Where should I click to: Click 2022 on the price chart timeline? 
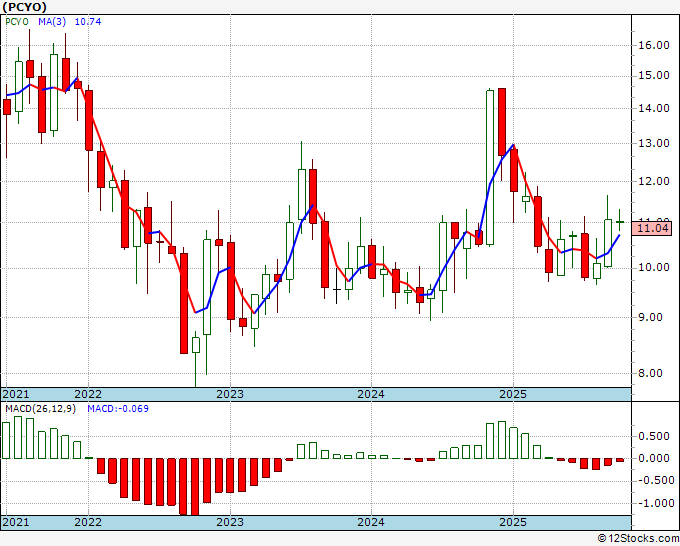pos(88,394)
